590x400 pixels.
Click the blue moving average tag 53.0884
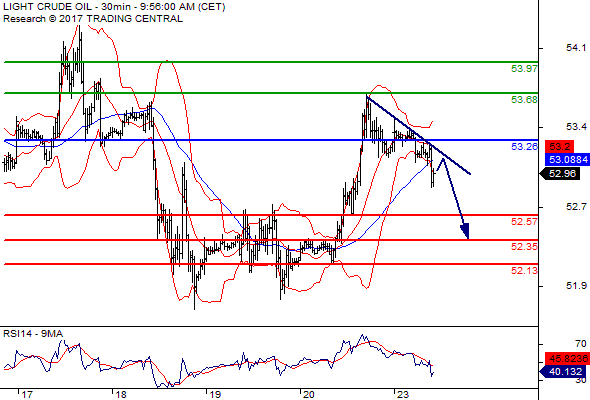pyautogui.click(x=567, y=160)
